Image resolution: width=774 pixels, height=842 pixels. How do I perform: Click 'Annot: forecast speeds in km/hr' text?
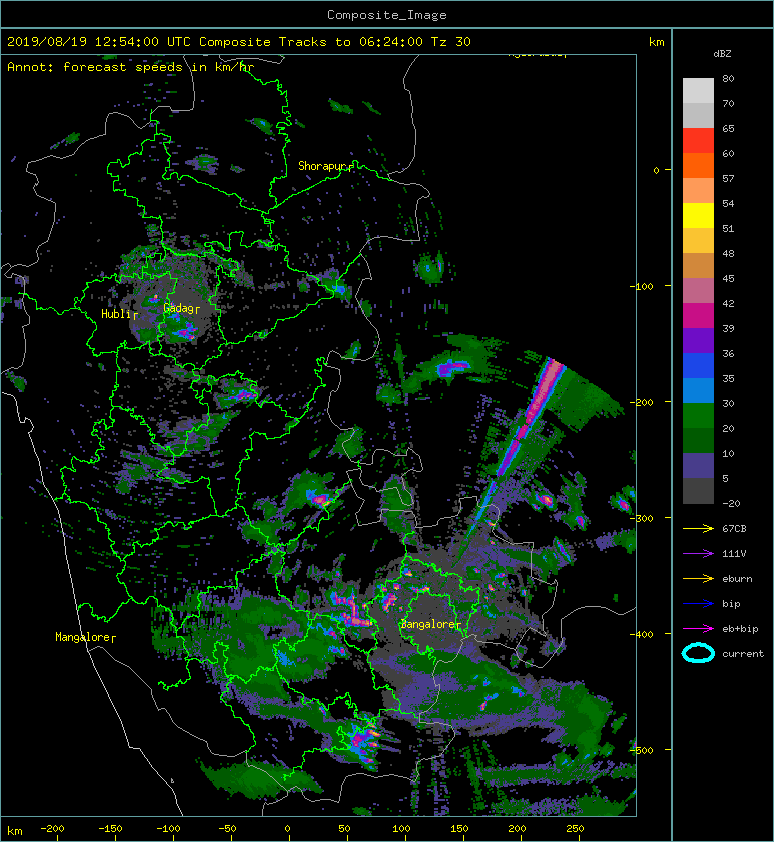(131, 67)
